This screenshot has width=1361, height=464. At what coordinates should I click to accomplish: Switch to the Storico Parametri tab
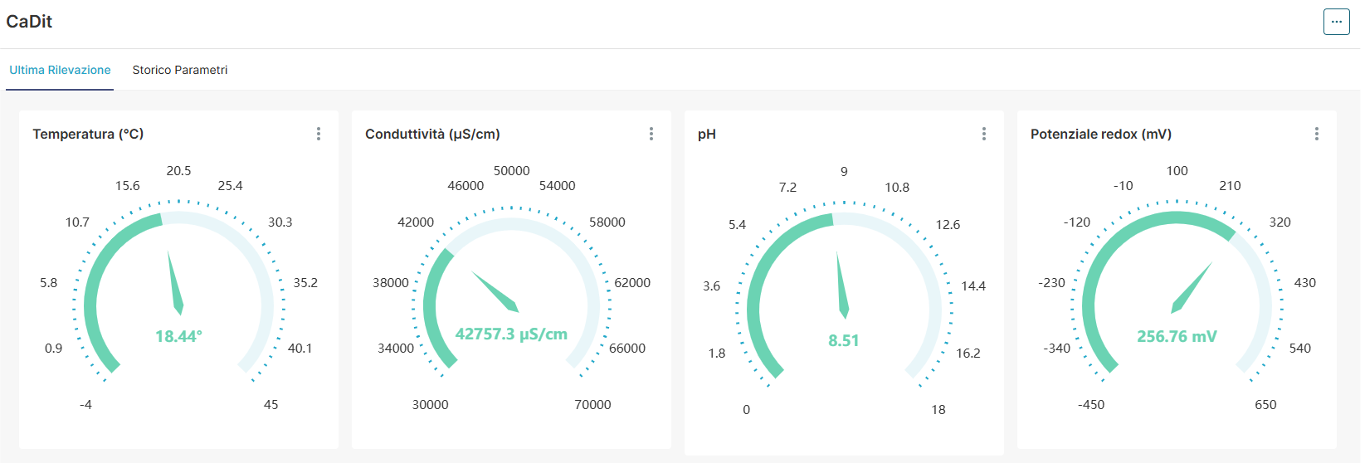tap(180, 71)
